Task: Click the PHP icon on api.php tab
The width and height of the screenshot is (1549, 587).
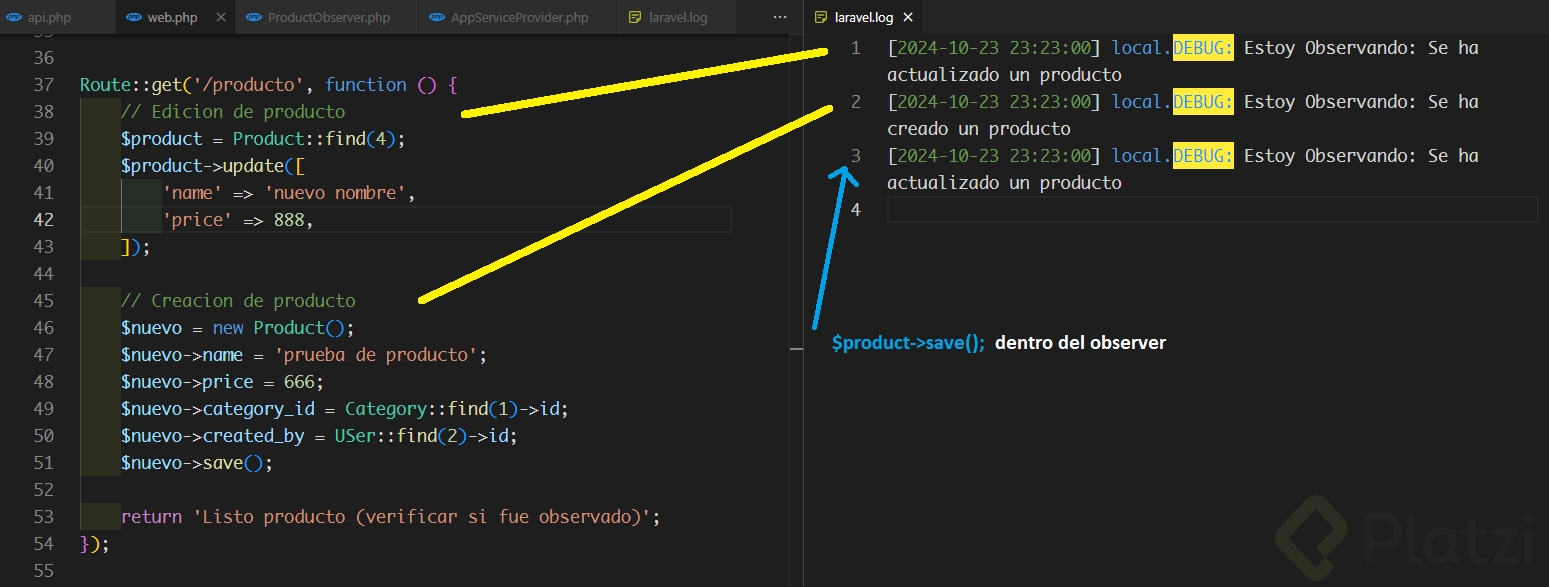Action: 14,18
